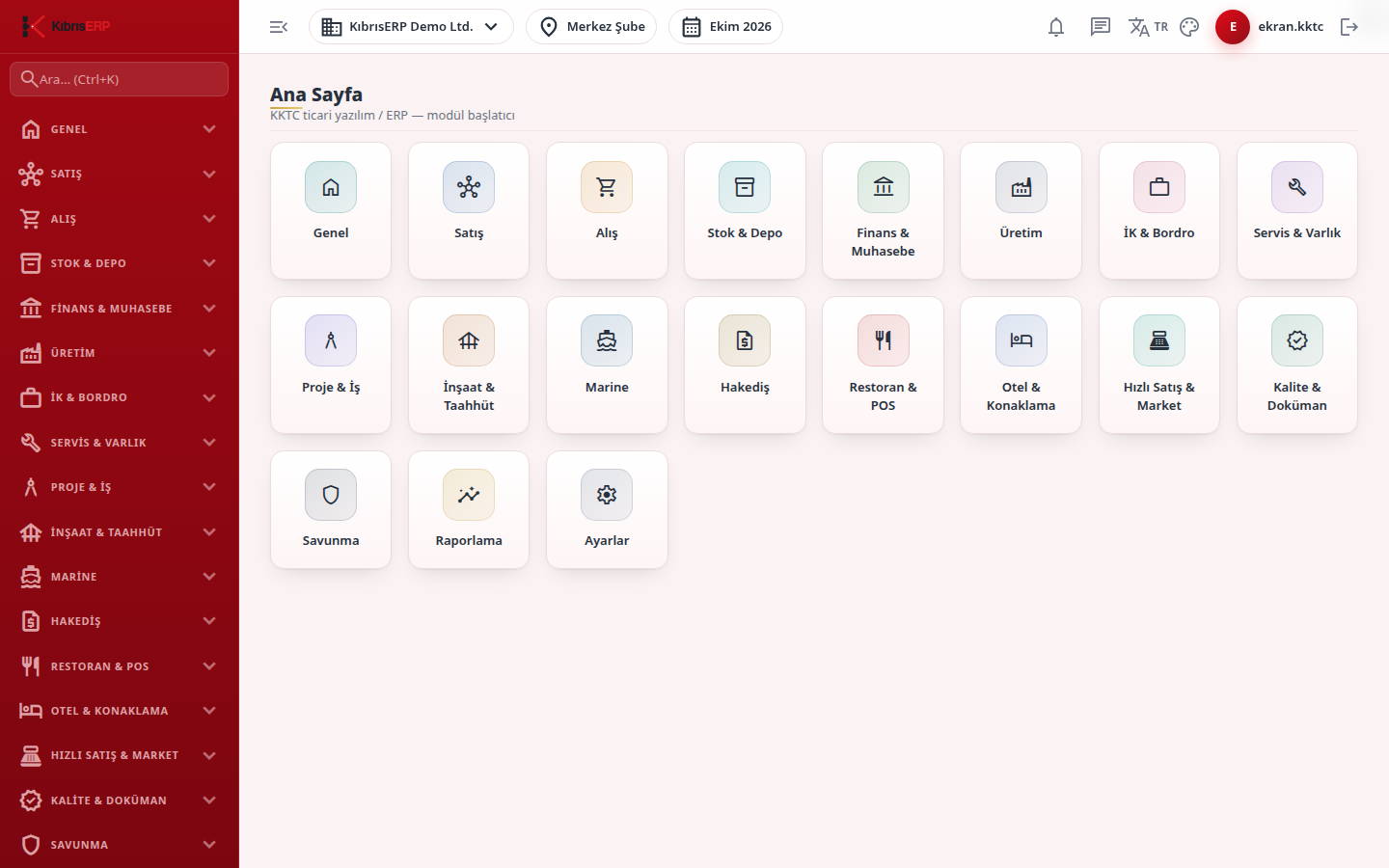
Task: Open the Otel & Konaklama tile
Action: (1021, 365)
